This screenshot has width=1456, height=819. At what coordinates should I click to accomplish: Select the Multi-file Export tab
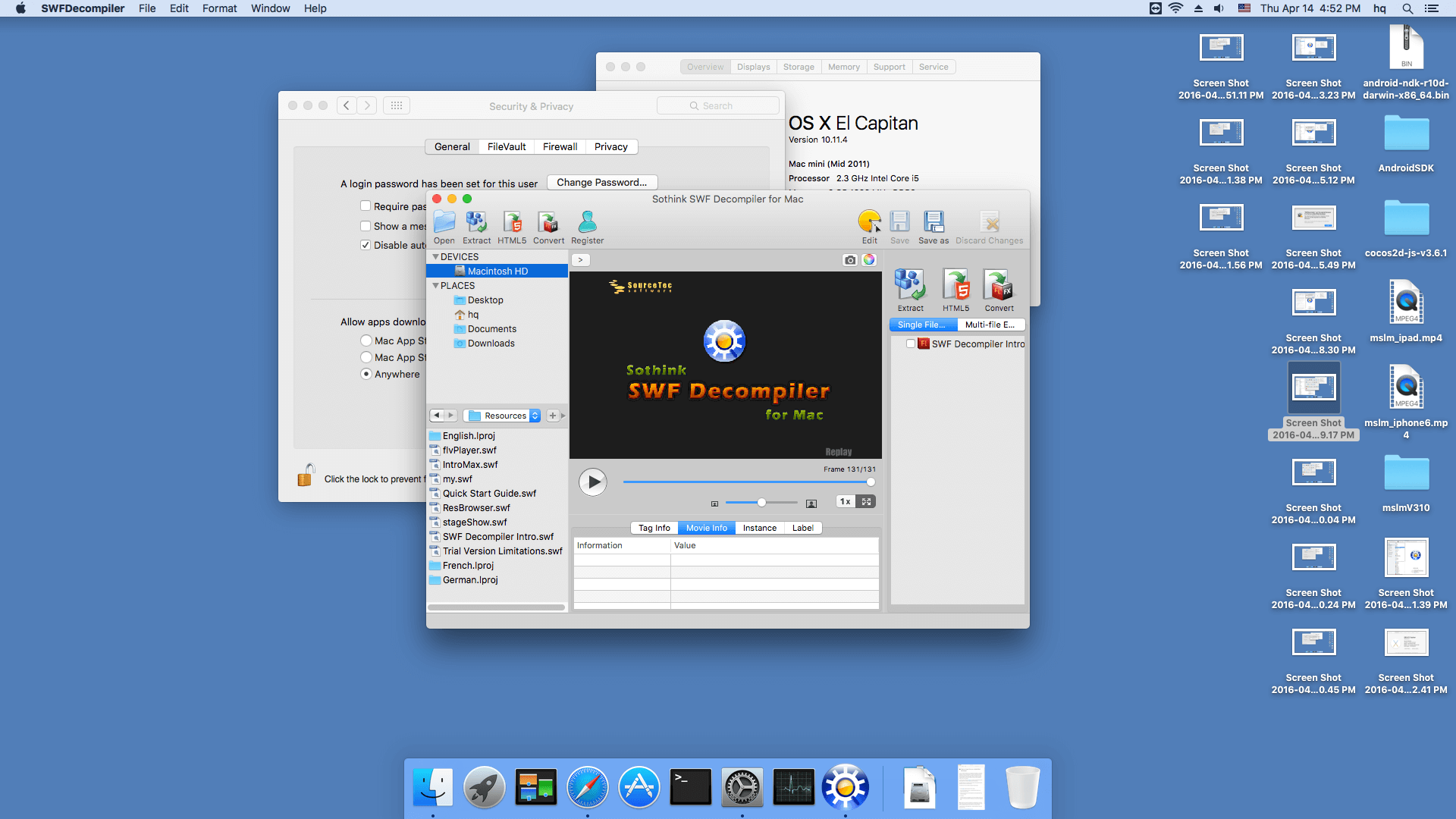990,325
